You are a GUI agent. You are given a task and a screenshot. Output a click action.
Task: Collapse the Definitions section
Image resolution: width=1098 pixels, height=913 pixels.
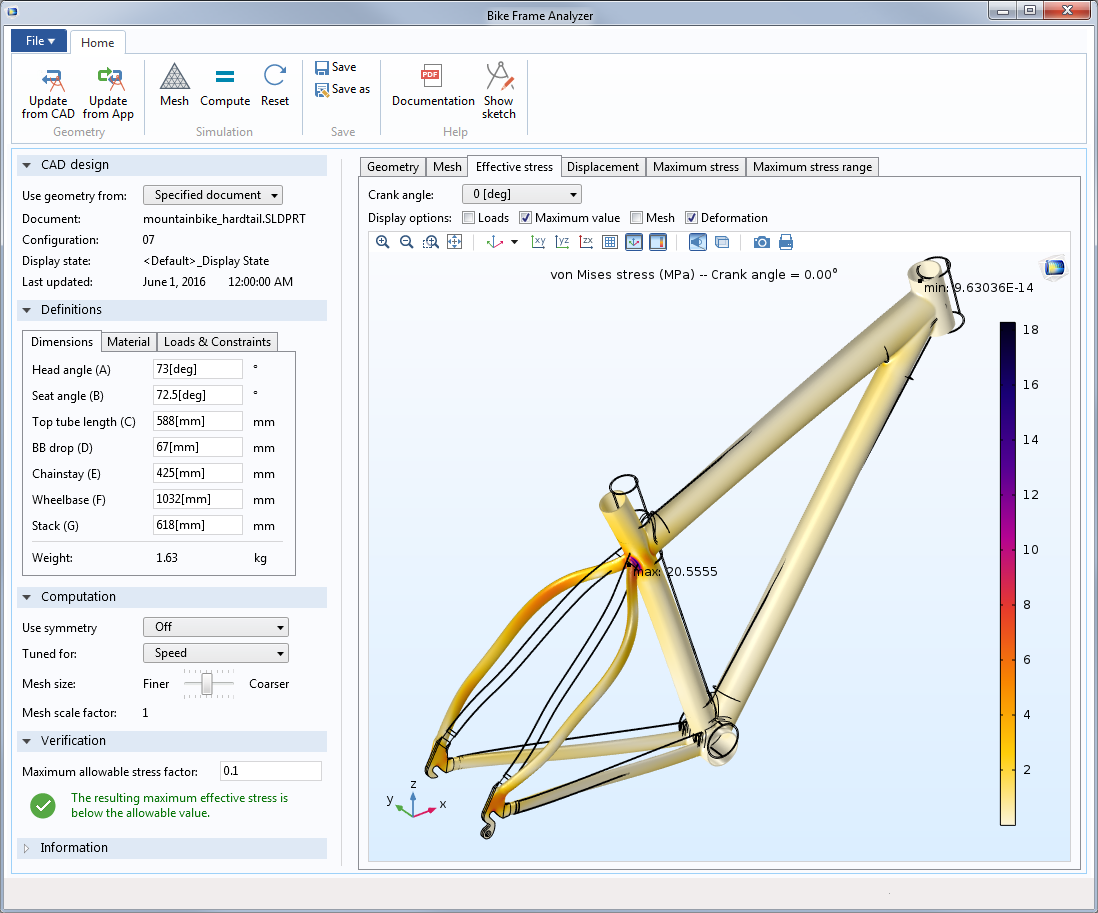27,310
